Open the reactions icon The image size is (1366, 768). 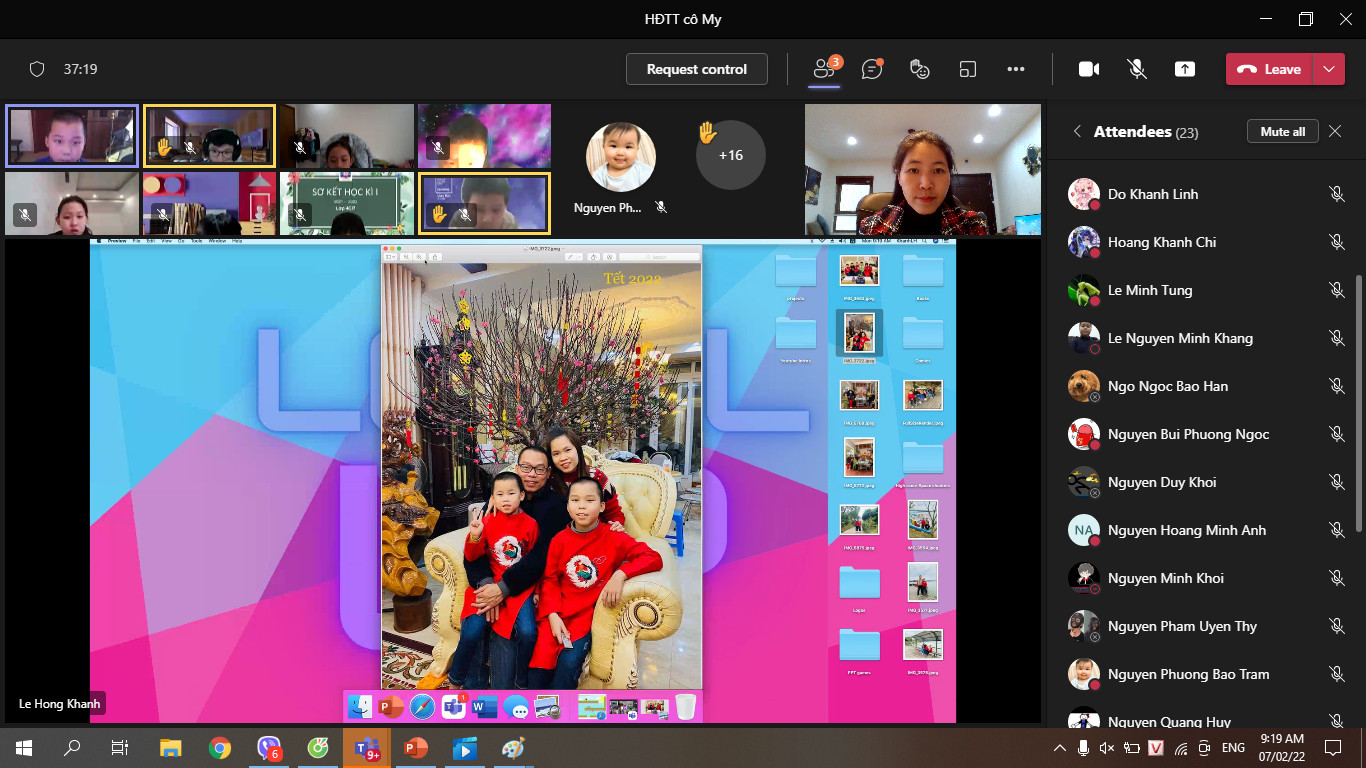(920, 69)
